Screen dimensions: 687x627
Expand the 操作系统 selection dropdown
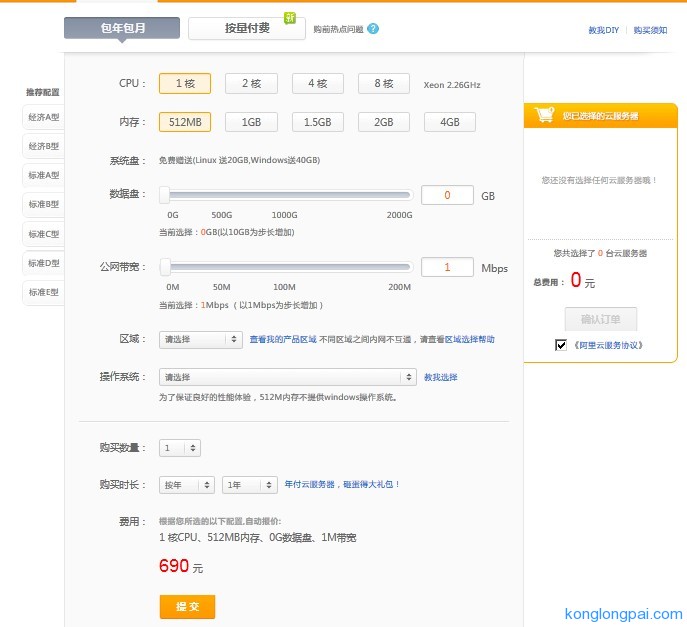click(288, 377)
